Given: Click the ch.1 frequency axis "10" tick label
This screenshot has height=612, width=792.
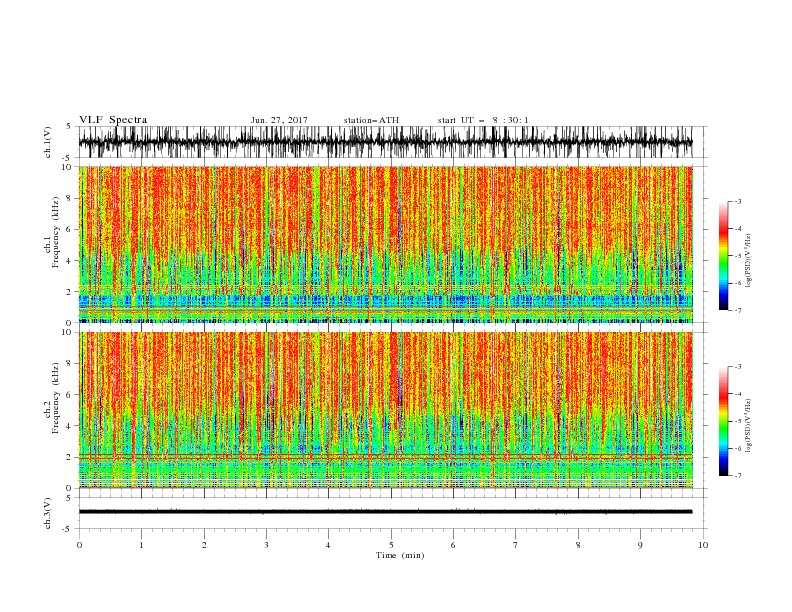Looking at the screenshot, I should point(68,167).
